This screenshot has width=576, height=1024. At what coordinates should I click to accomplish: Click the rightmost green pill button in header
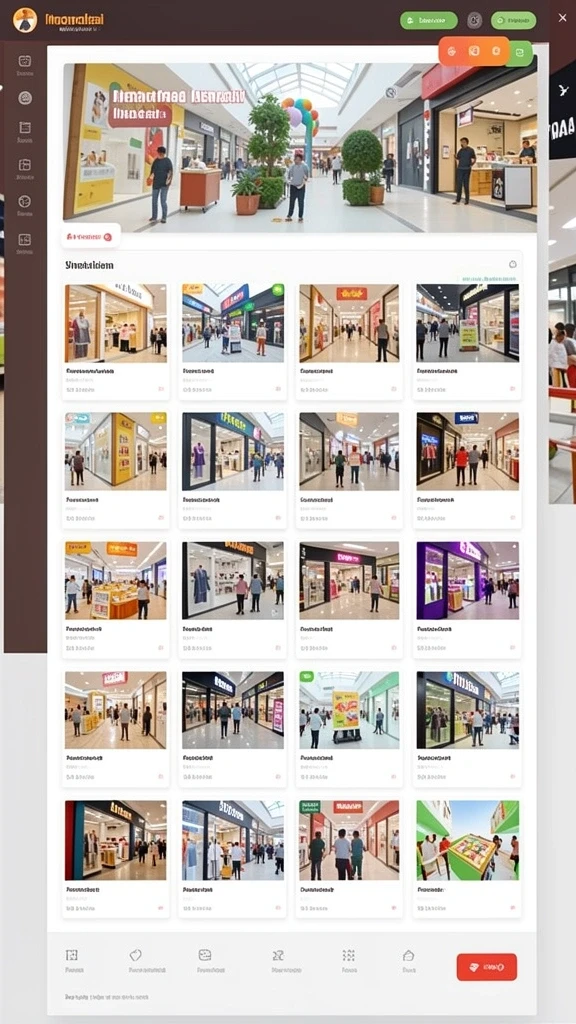(513, 20)
